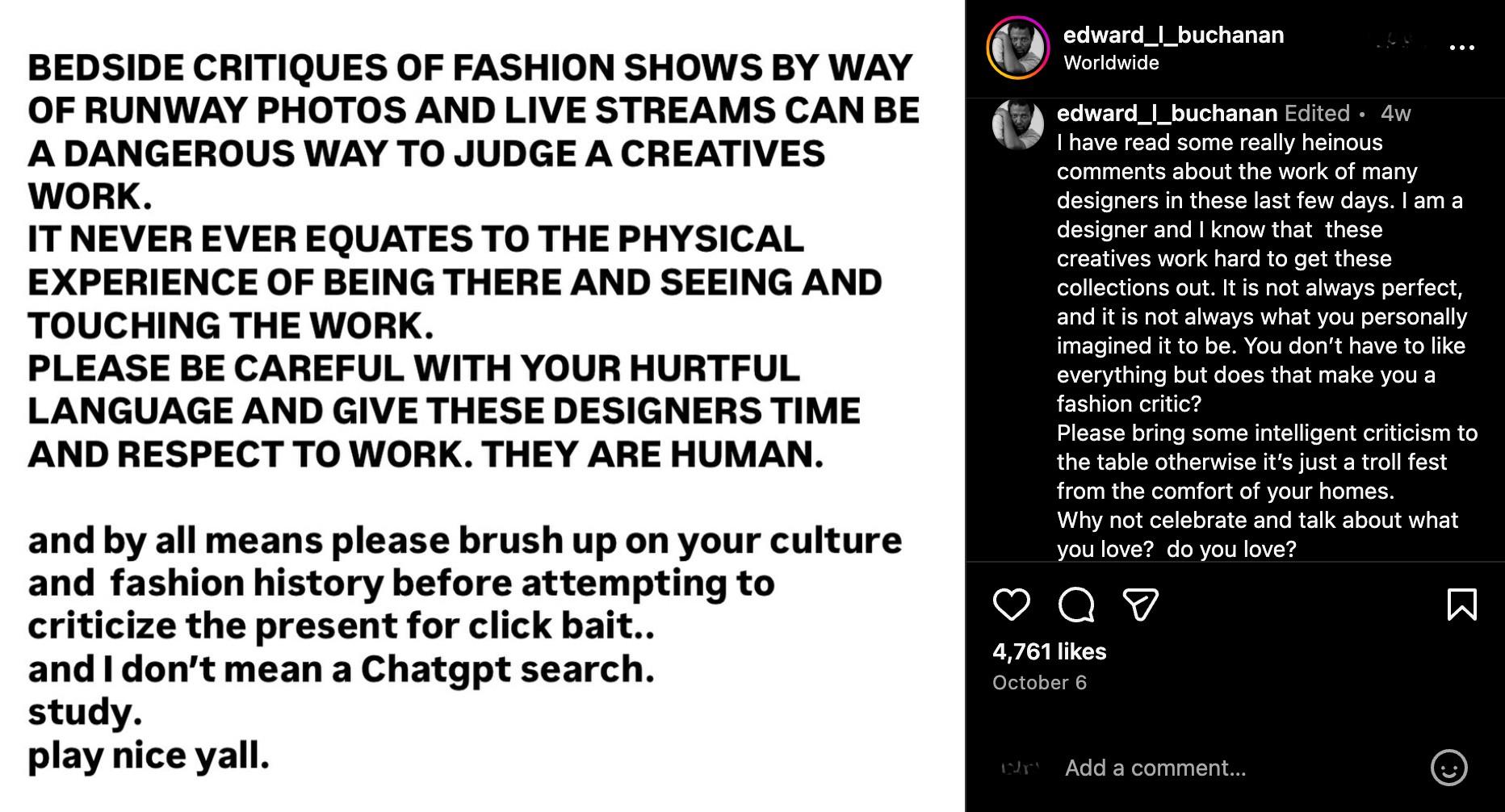
Task: Click the October 6 post date
Action: point(1039,683)
